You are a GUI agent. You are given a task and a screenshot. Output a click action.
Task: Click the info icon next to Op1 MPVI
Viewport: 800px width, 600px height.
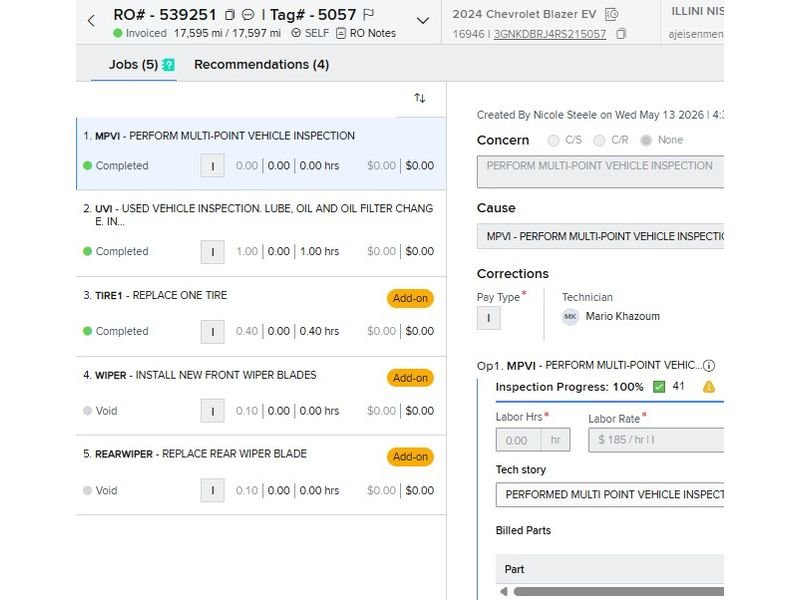[709, 365]
